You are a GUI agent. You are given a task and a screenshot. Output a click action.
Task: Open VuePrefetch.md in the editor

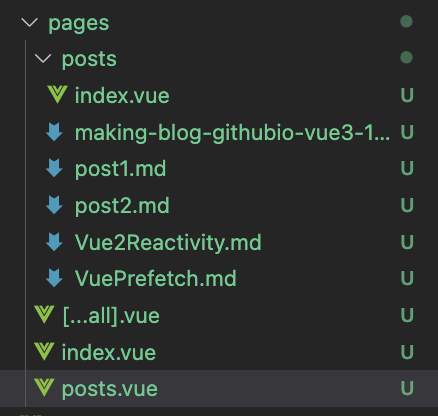(156, 278)
